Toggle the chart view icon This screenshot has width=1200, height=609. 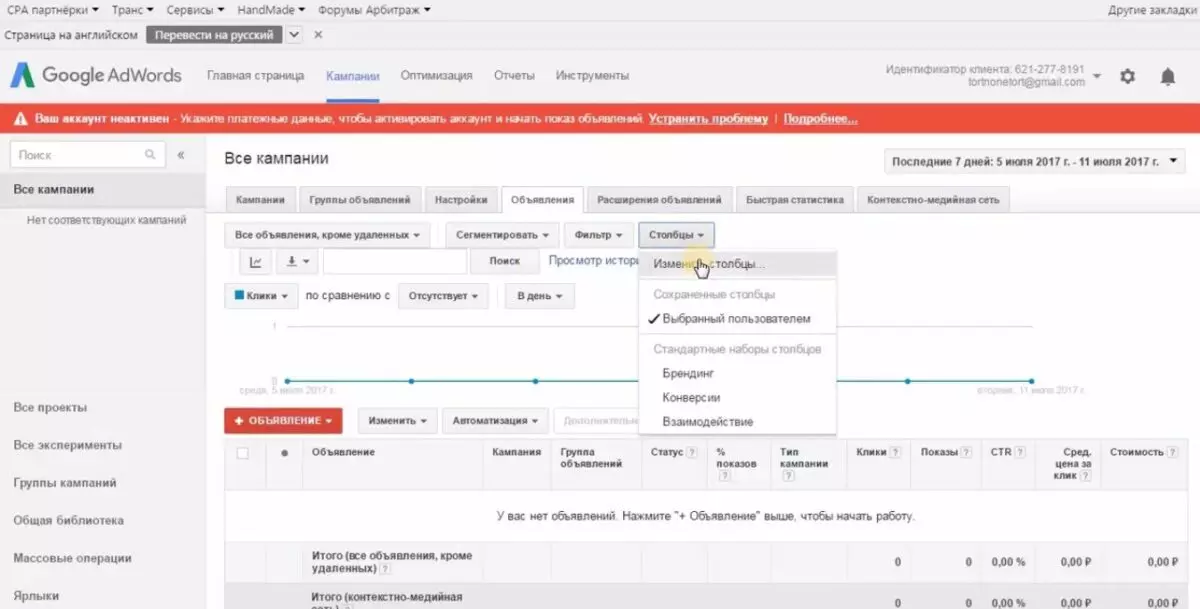tap(255, 261)
